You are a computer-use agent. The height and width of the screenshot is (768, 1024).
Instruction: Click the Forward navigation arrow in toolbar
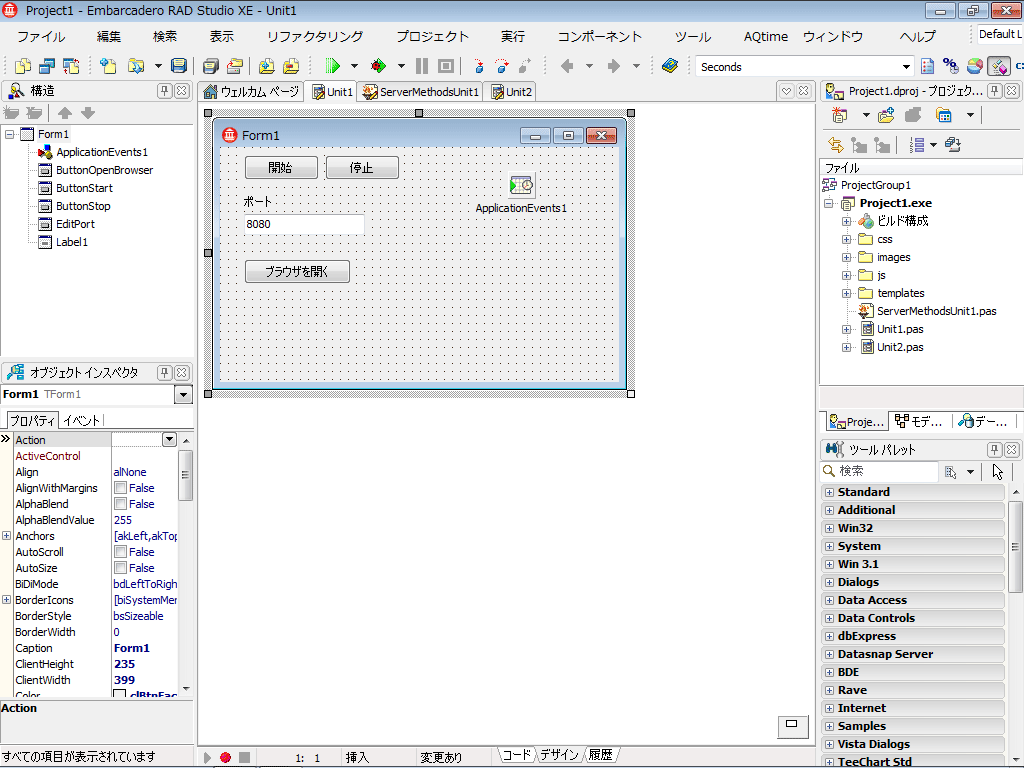pyautogui.click(x=613, y=66)
